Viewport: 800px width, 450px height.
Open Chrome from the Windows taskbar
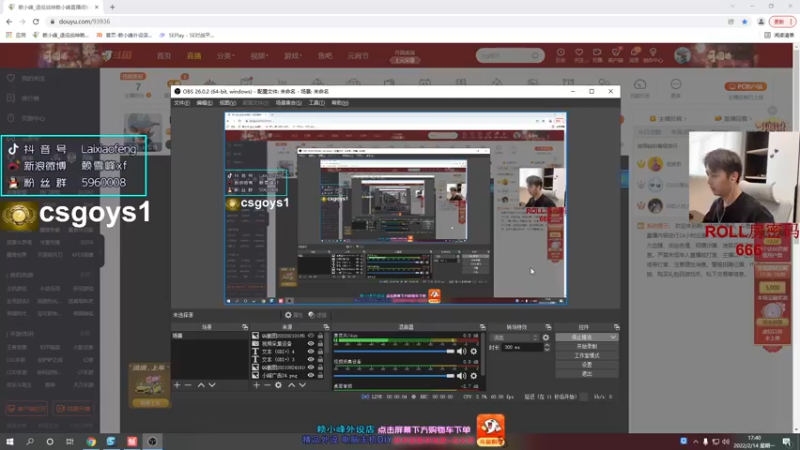tap(91, 441)
